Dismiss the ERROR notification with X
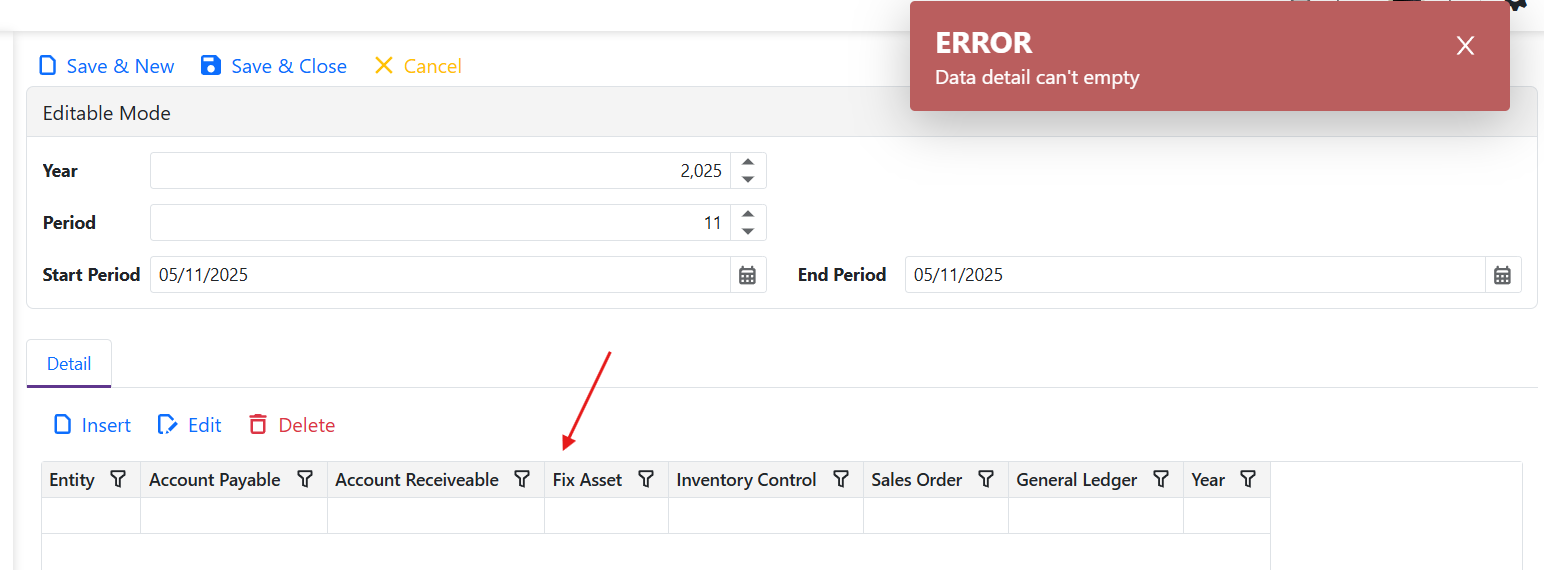The image size is (1544, 570). pos(1465,45)
